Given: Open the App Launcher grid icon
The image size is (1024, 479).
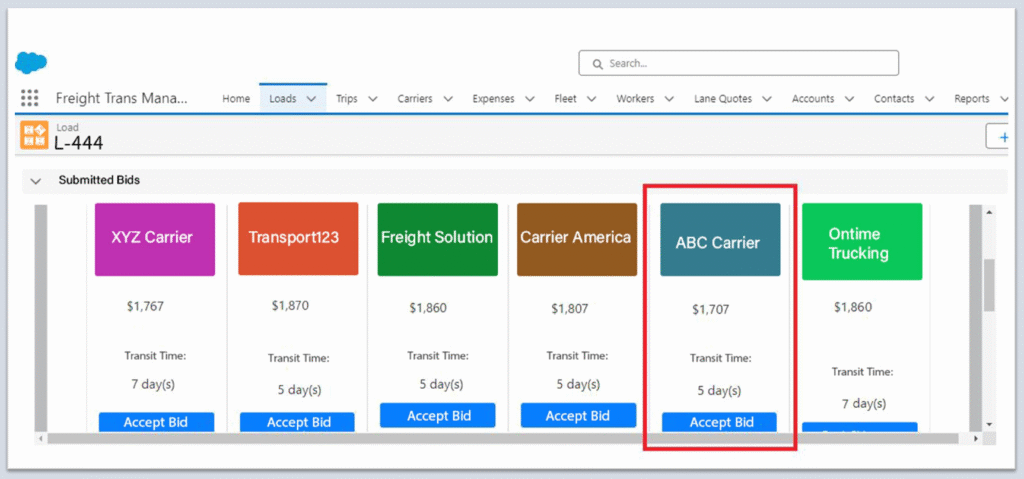Looking at the screenshot, I should tap(30, 98).
